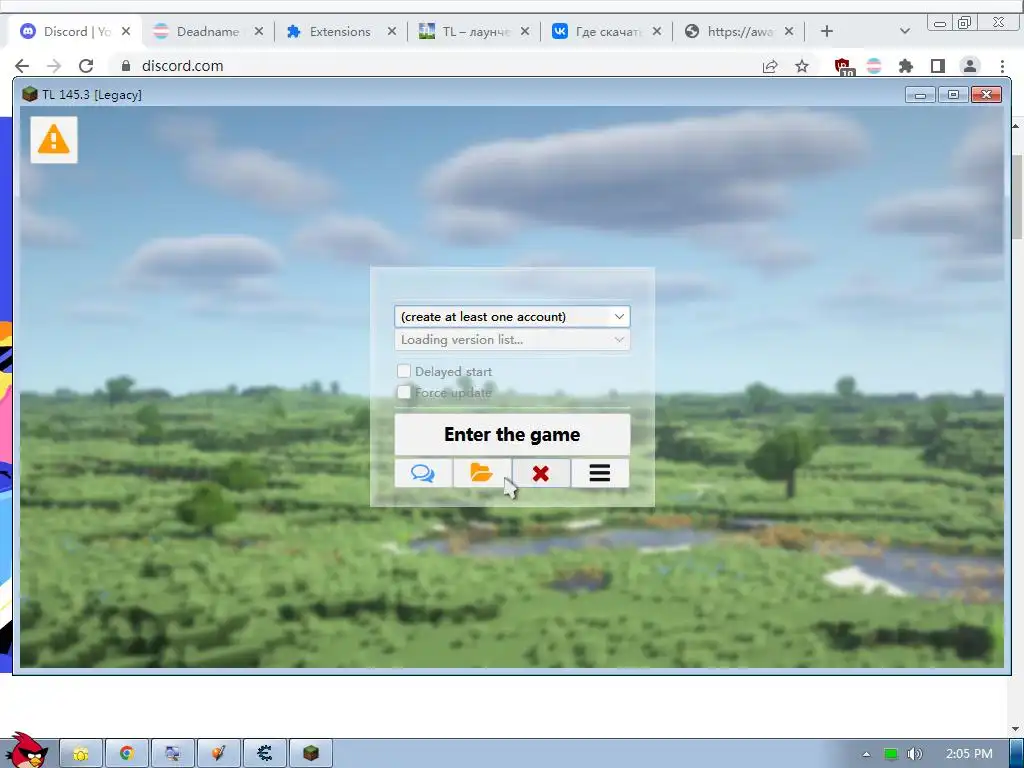
Task: Show hidden system tray icons
Action: pos(866,754)
